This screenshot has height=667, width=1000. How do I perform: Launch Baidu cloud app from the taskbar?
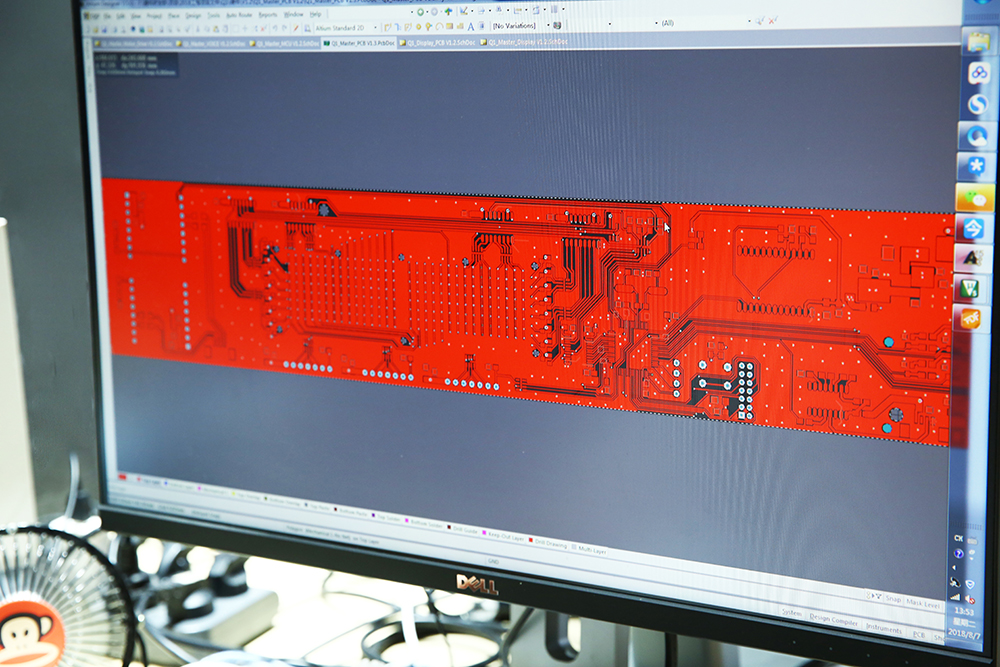click(977, 72)
